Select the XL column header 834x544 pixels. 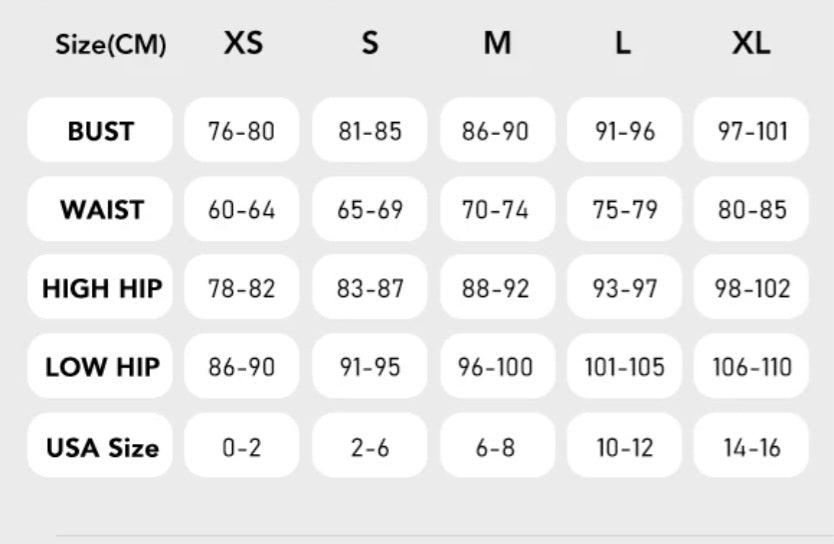coord(751,44)
